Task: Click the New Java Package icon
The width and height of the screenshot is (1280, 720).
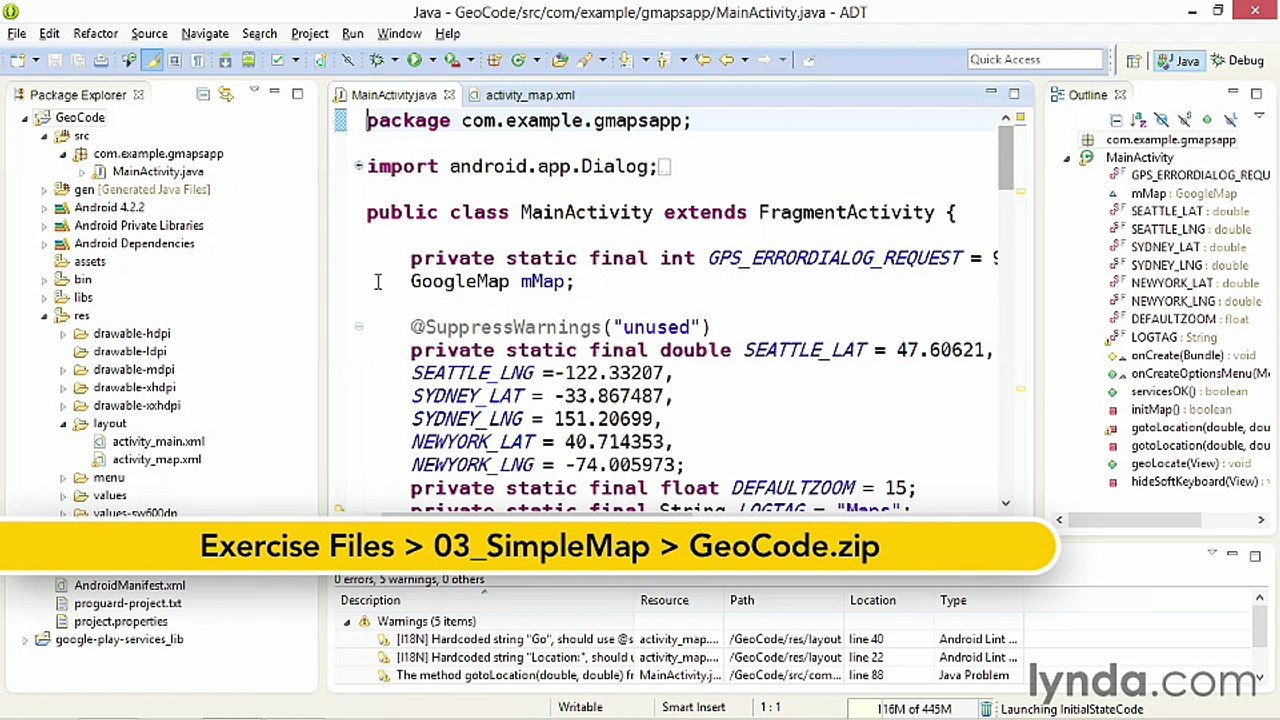Action: click(494, 60)
